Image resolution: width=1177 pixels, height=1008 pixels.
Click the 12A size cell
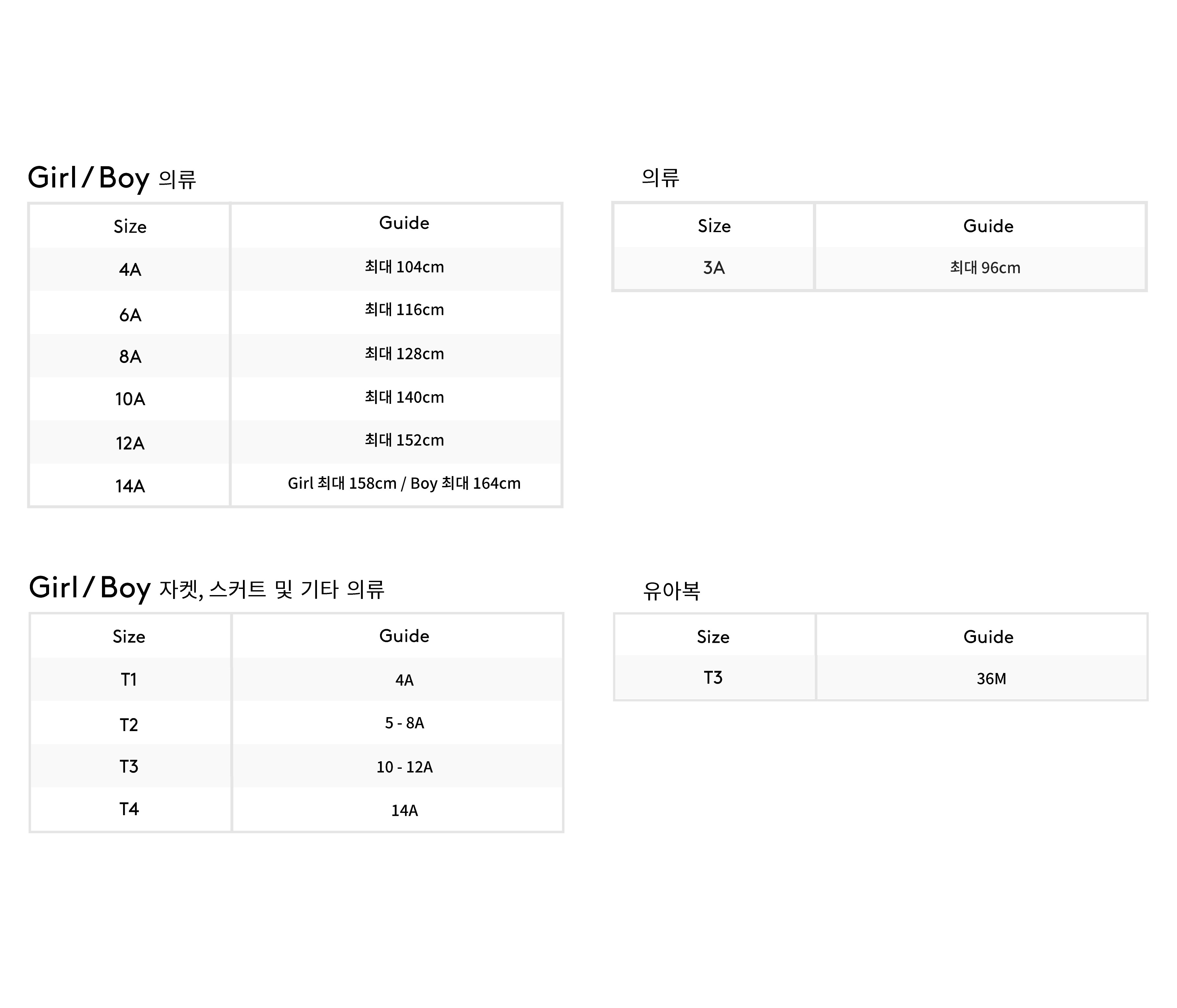[x=130, y=443]
